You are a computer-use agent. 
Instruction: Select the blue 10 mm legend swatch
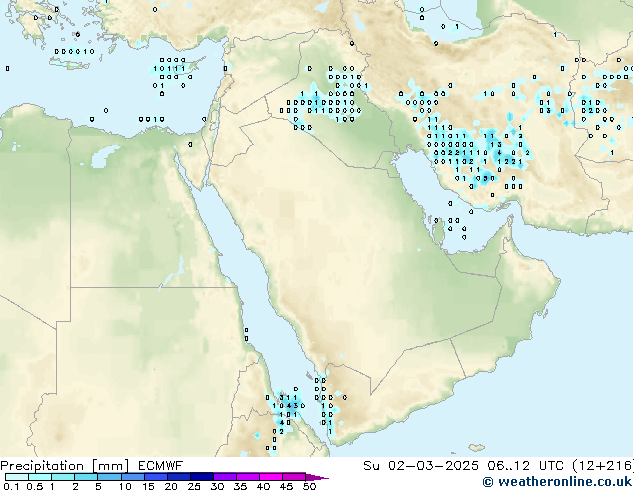133,477
